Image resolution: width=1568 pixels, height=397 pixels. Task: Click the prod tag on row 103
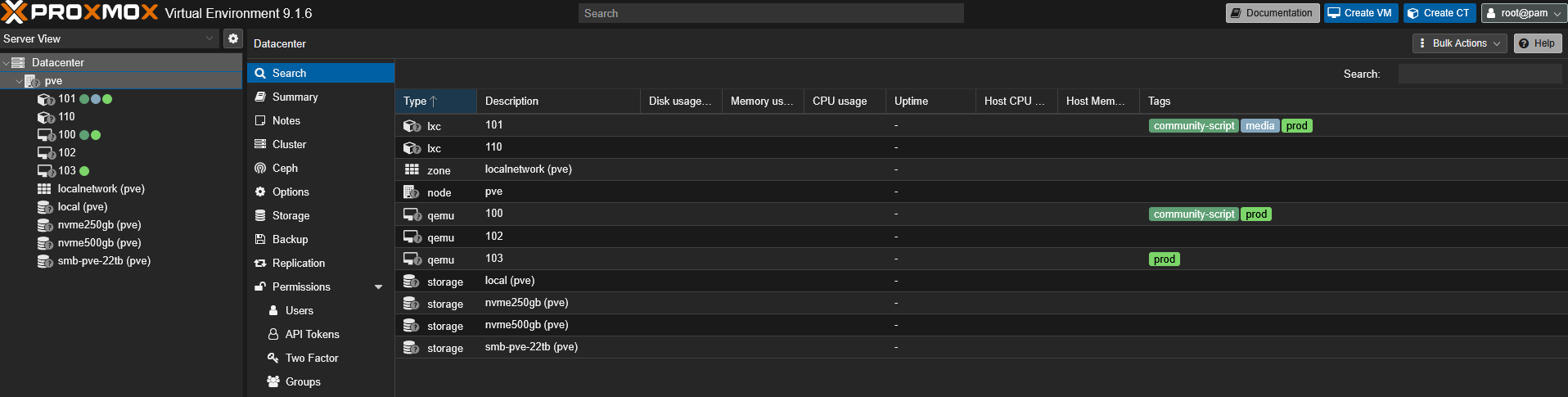[1165, 259]
